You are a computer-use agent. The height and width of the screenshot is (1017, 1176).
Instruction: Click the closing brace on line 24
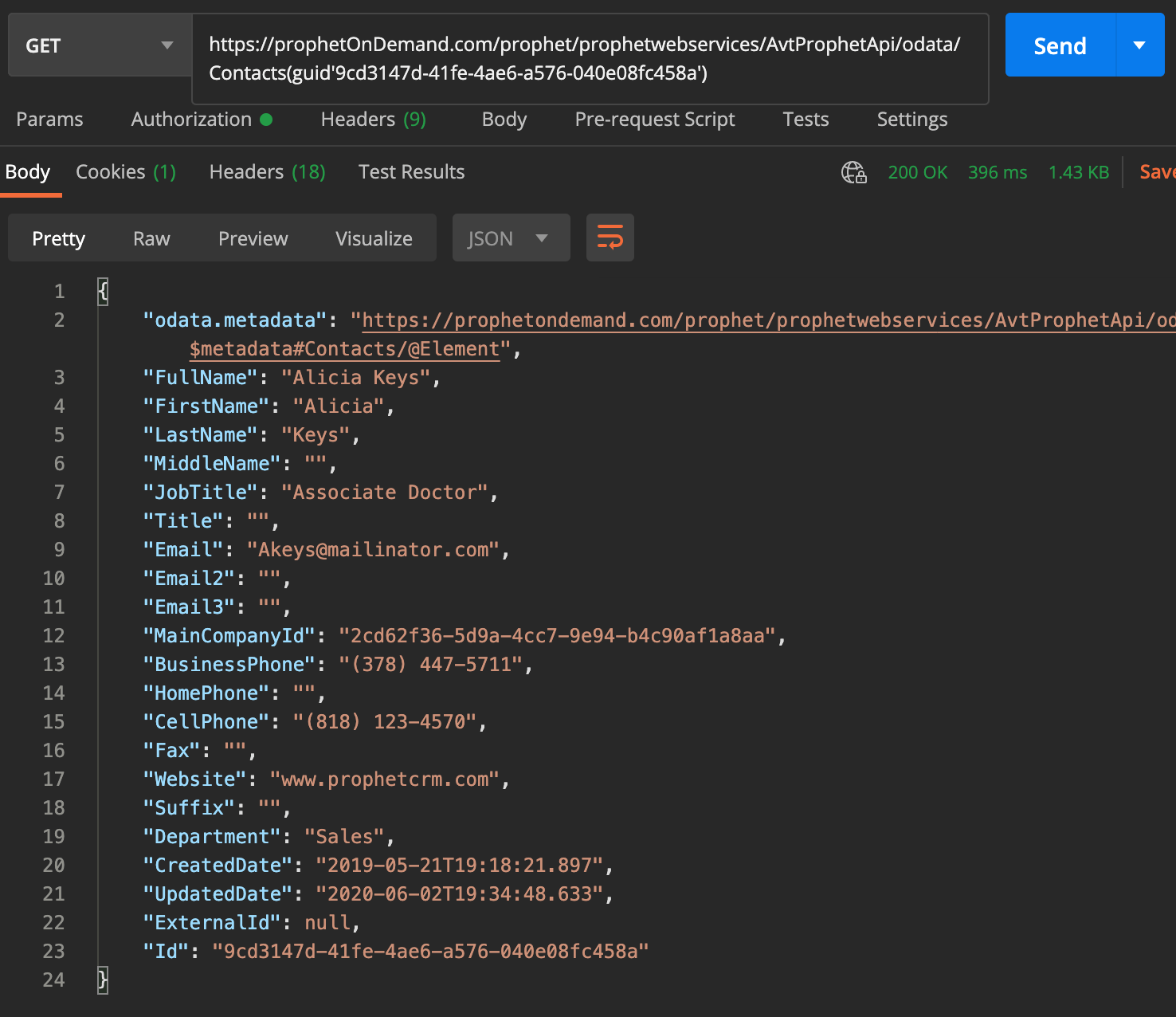click(x=103, y=980)
